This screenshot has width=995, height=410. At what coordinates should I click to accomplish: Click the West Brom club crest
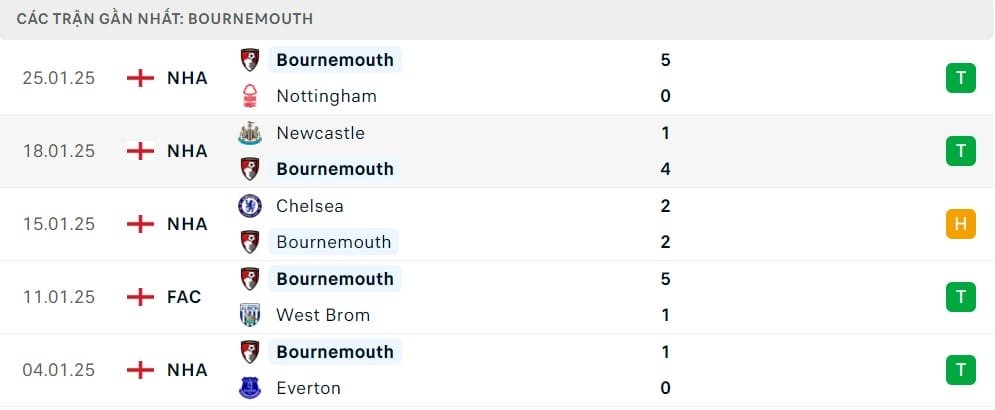250,315
